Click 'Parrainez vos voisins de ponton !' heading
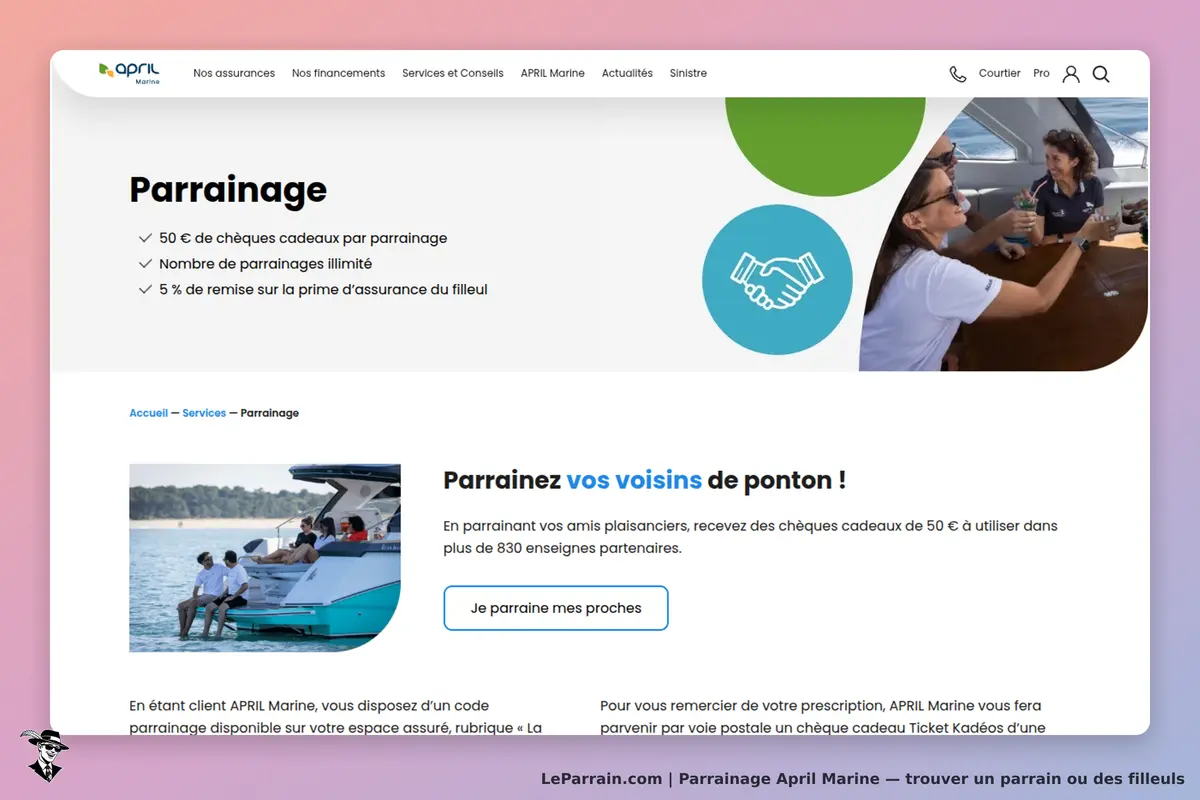Screen dimensions: 1200x800 click(x=645, y=480)
